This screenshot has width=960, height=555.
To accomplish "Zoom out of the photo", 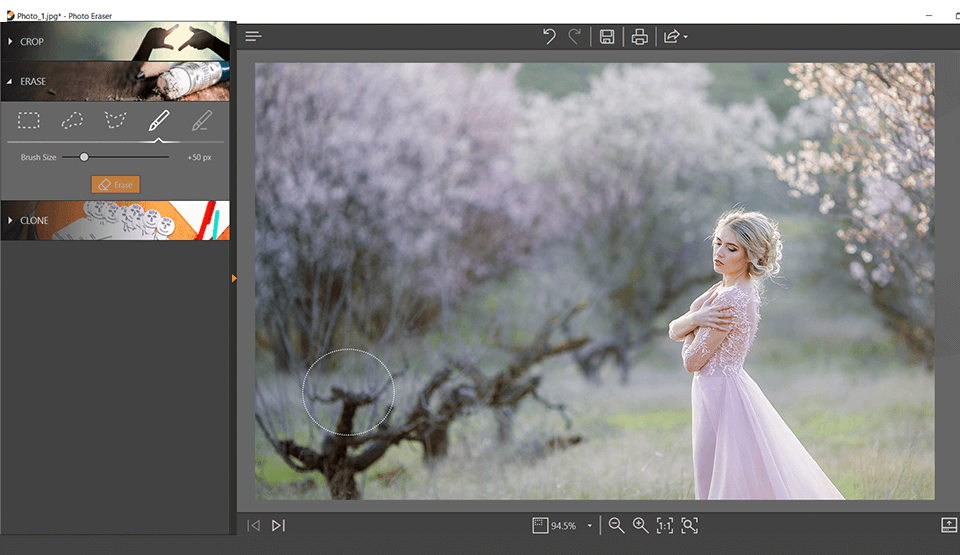I will click(x=616, y=526).
